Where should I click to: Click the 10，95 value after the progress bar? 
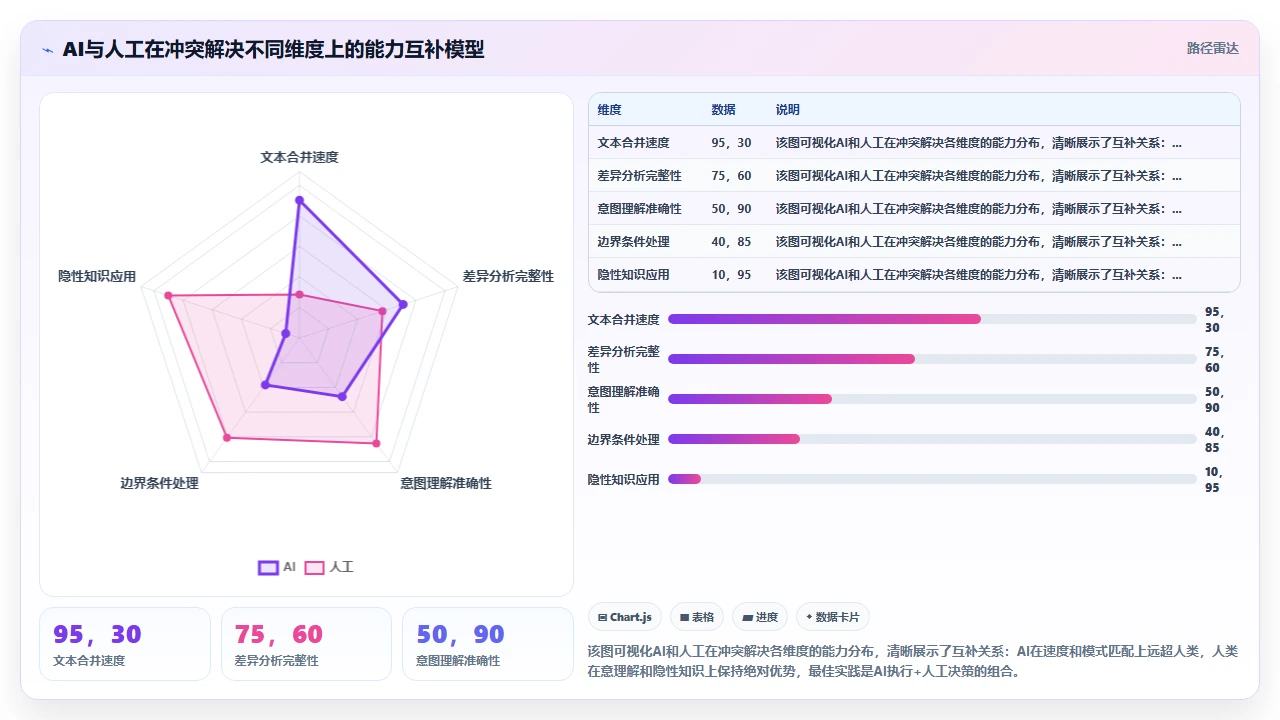1215,479
